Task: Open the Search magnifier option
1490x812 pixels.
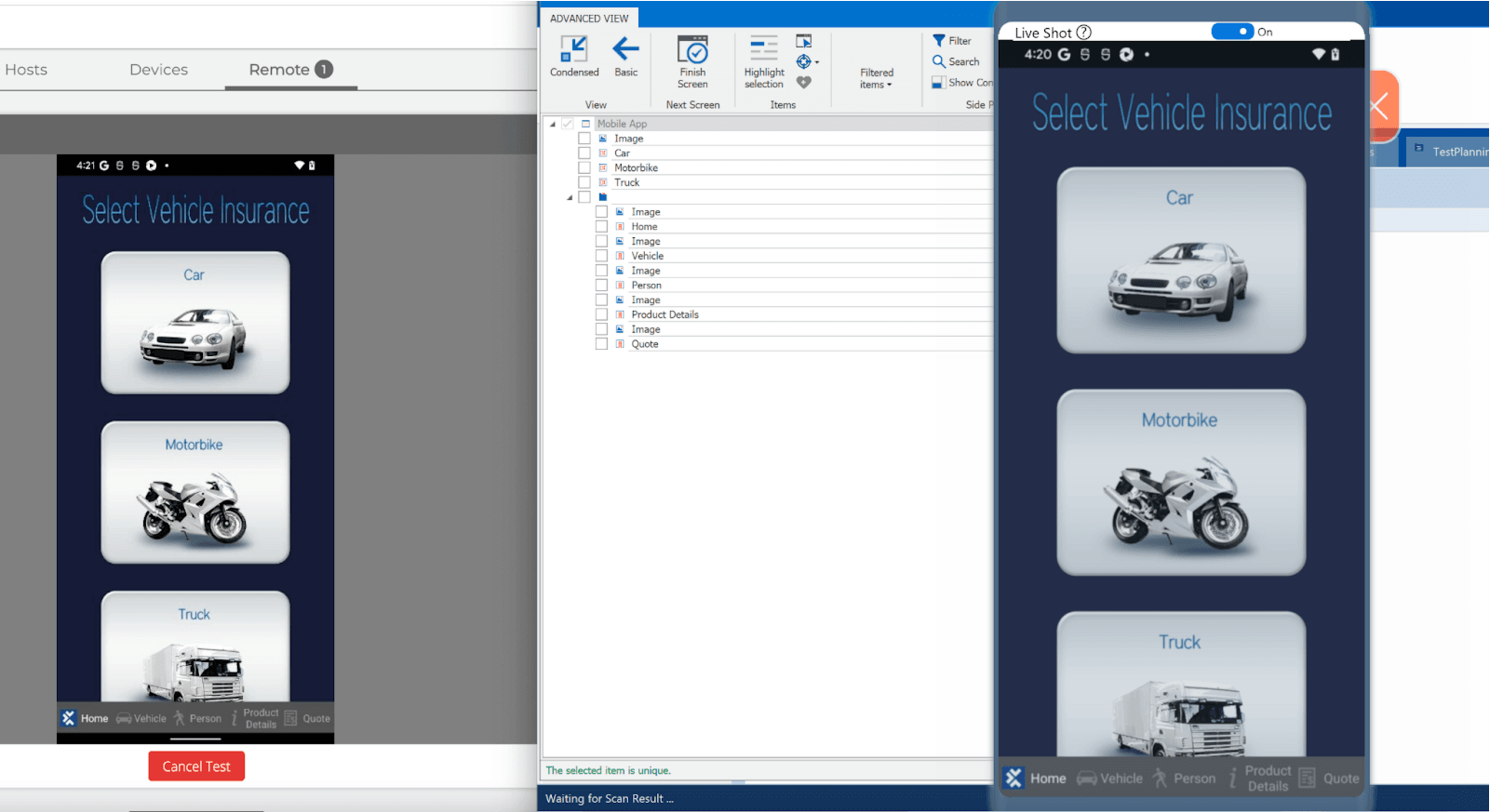Action: click(x=956, y=61)
